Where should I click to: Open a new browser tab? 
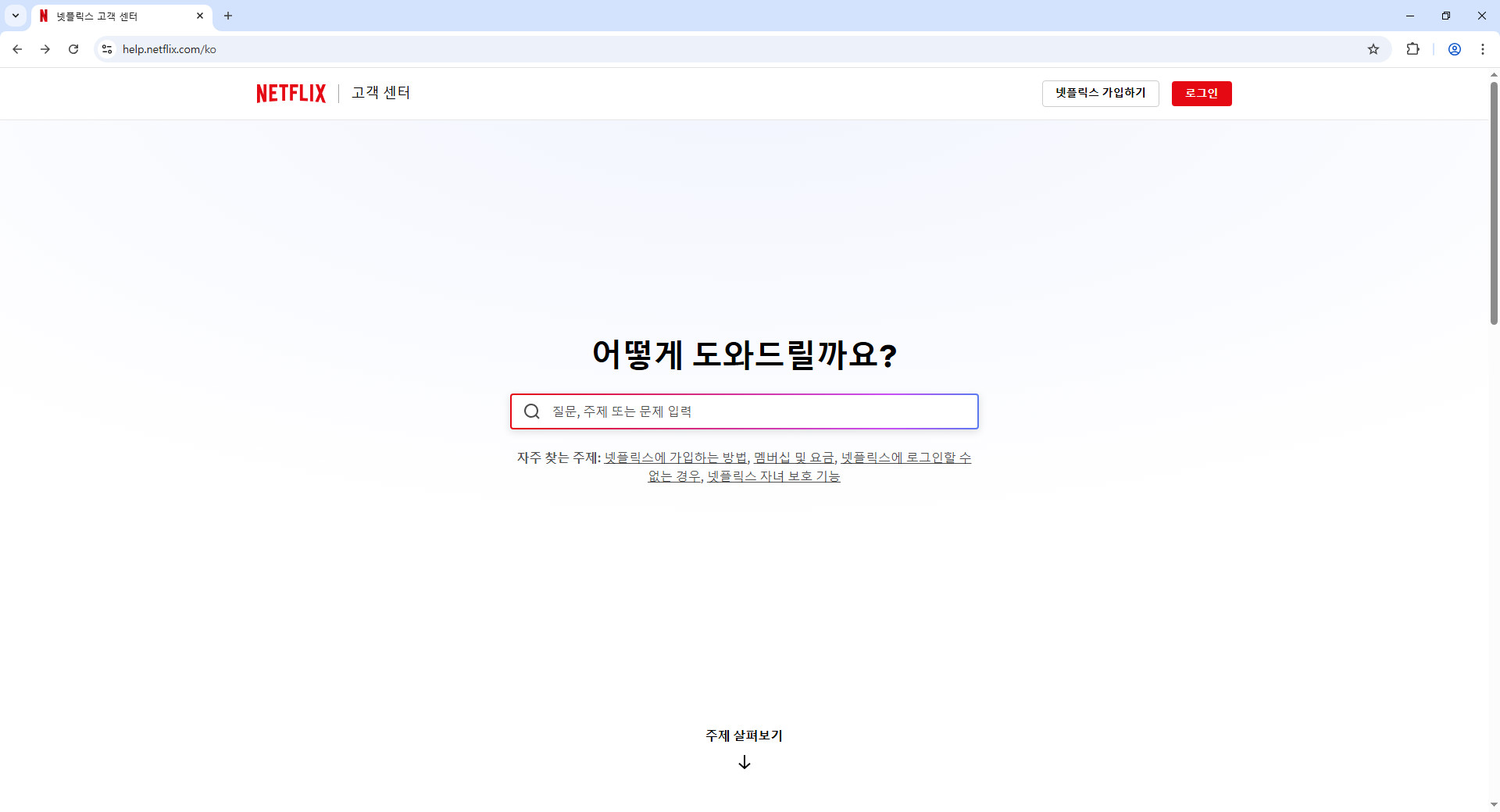[227, 16]
